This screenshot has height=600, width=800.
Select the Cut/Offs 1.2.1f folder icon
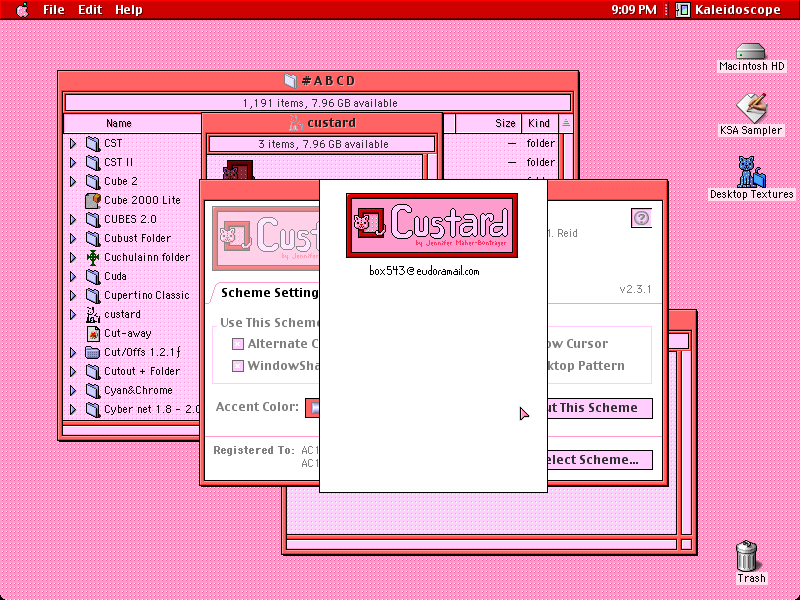point(93,353)
